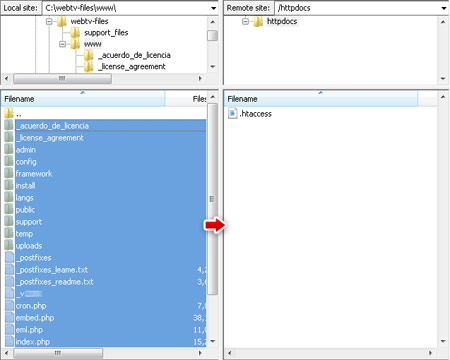Screen dimensions: 450x360
Task: Click the uploads folder icon
Action: [9, 245]
